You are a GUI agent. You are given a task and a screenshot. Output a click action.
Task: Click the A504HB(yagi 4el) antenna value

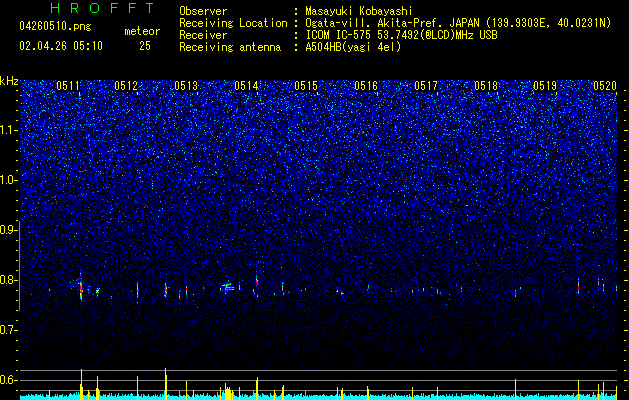(353, 47)
